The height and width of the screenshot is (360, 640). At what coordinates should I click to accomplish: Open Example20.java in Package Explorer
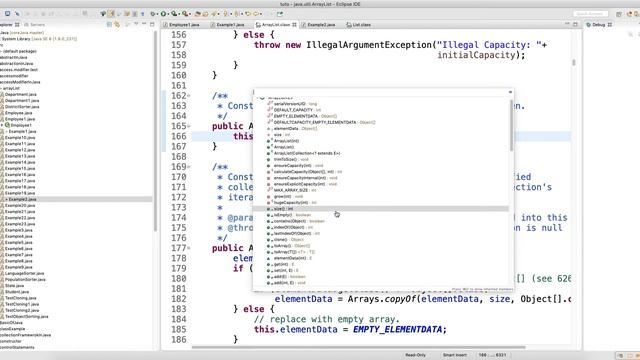[20, 205]
